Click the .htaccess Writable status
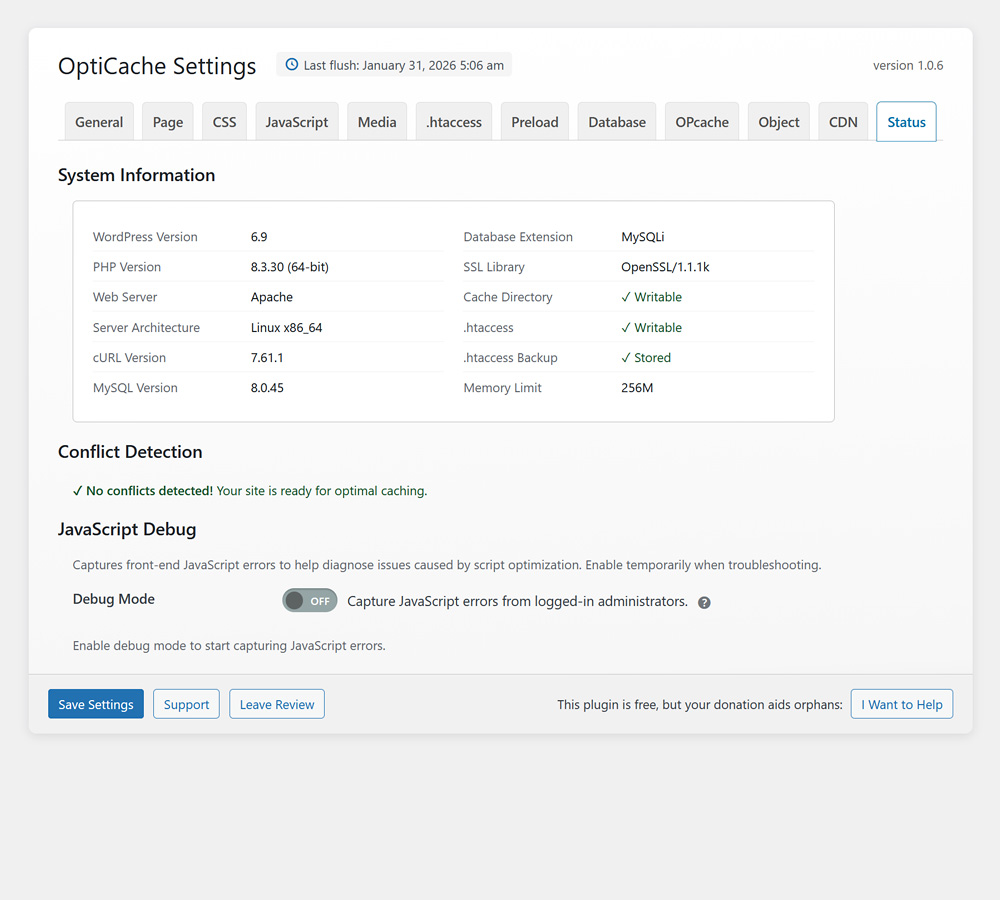This screenshot has width=1000, height=900. [x=651, y=327]
